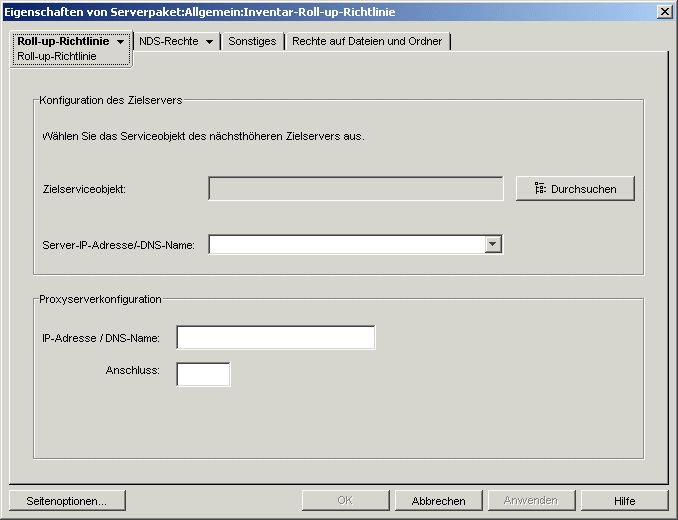678x520 pixels.
Task: Open the Server-IP-Adresse/-DNS-Name combo box arrow
Action: [493, 245]
